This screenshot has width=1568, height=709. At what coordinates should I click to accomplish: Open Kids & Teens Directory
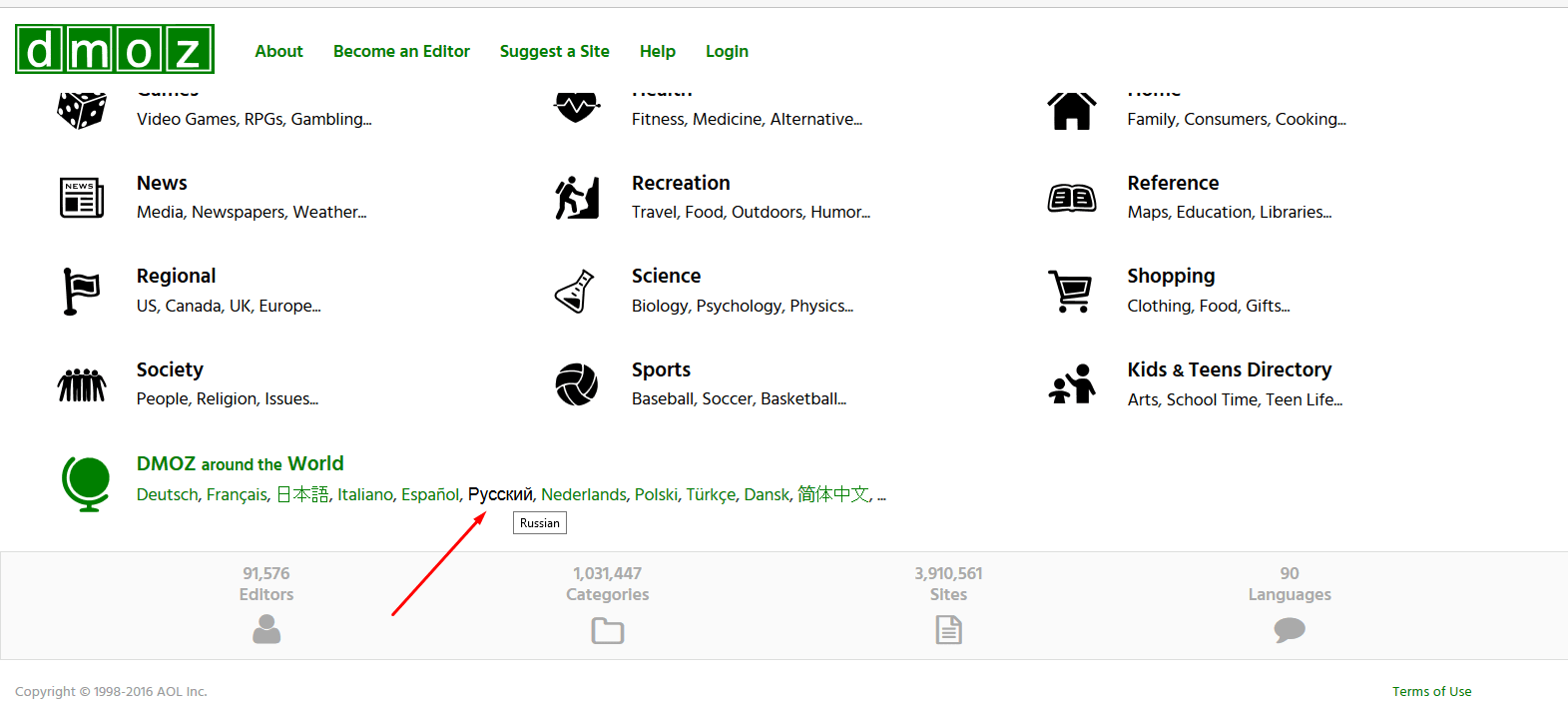(1230, 369)
